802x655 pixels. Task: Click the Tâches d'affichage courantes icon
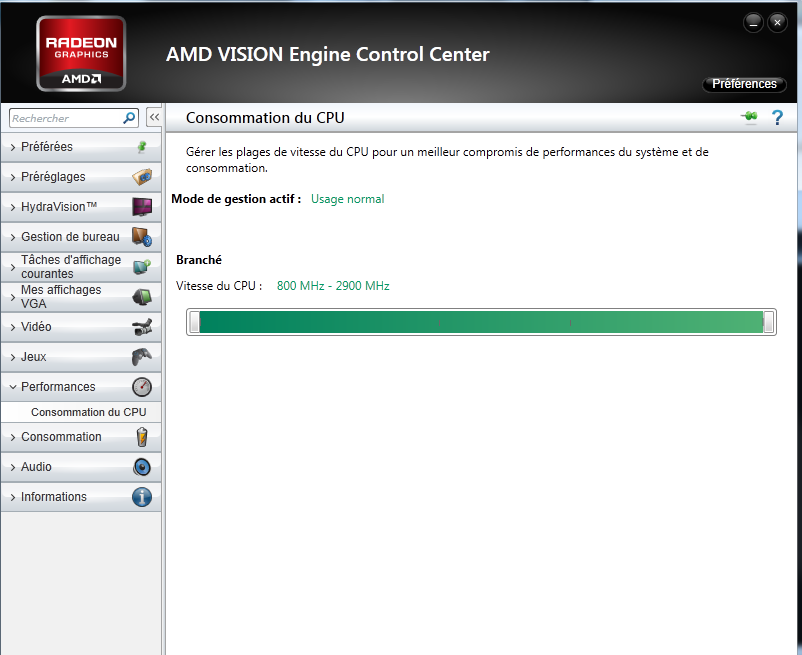142,266
